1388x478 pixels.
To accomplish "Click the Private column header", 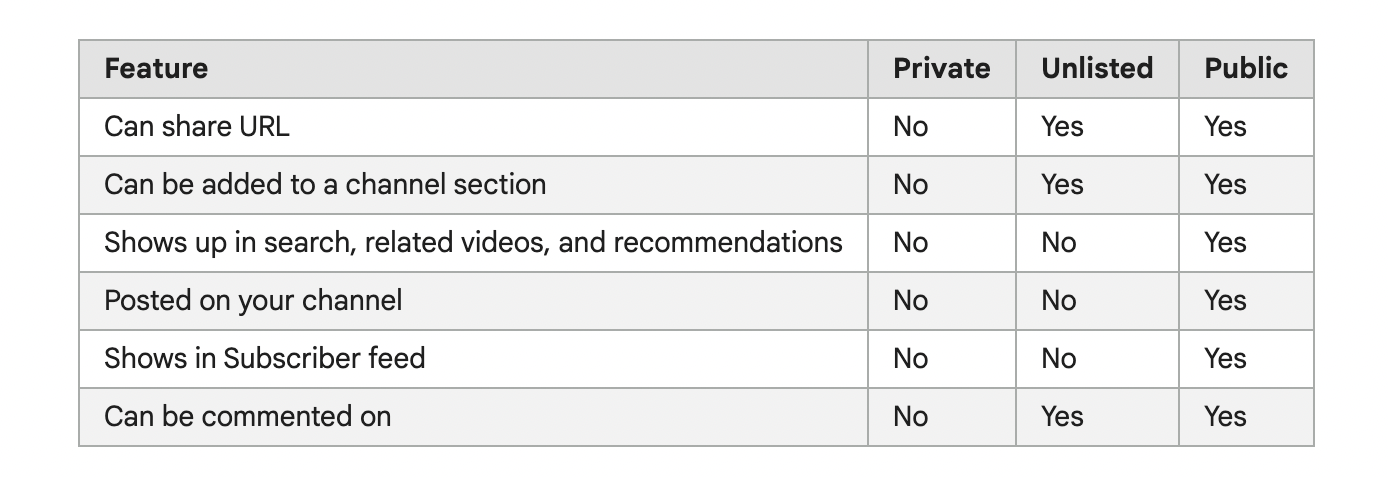I will pos(941,69).
